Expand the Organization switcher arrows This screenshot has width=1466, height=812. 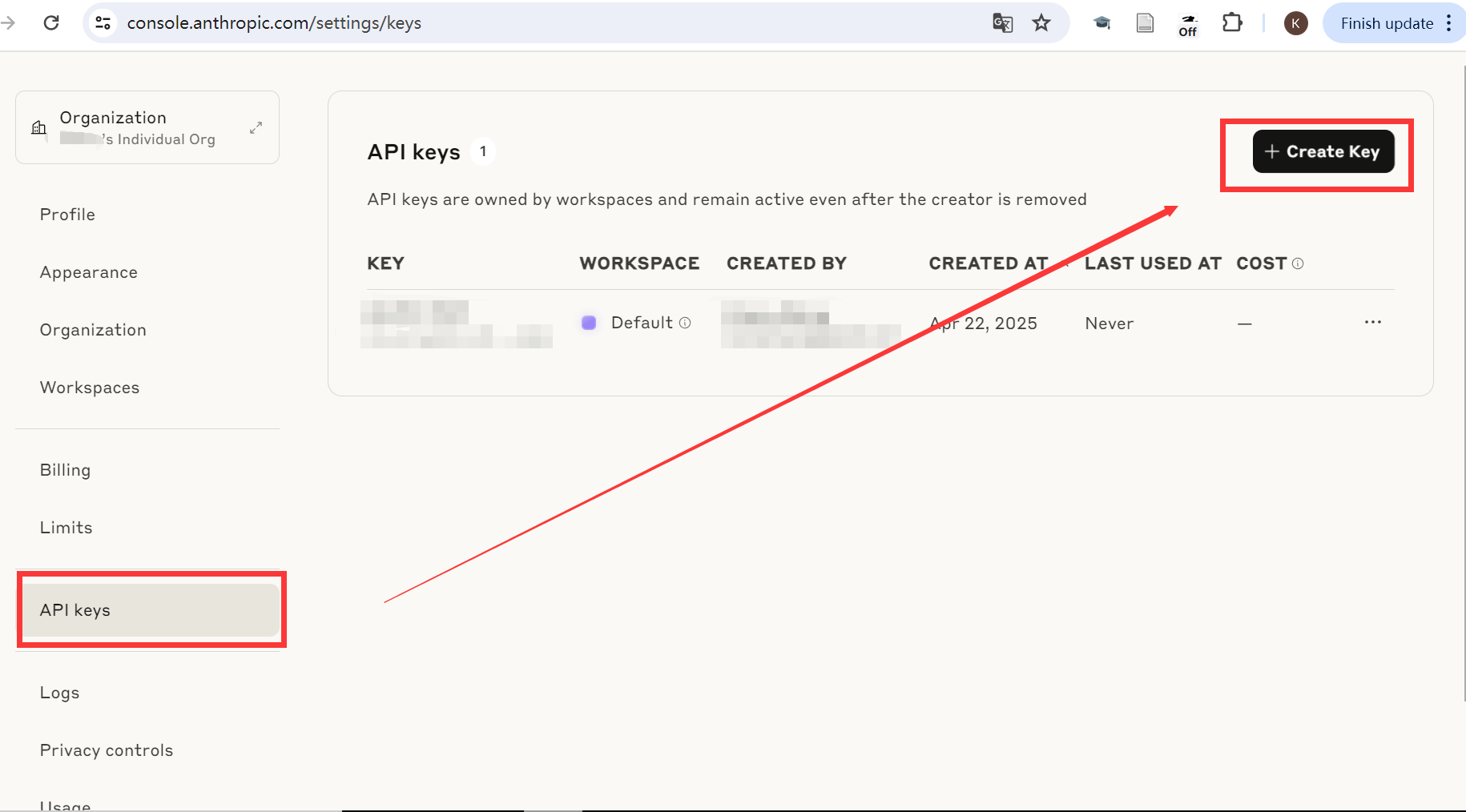pyautogui.click(x=256, y=127)
